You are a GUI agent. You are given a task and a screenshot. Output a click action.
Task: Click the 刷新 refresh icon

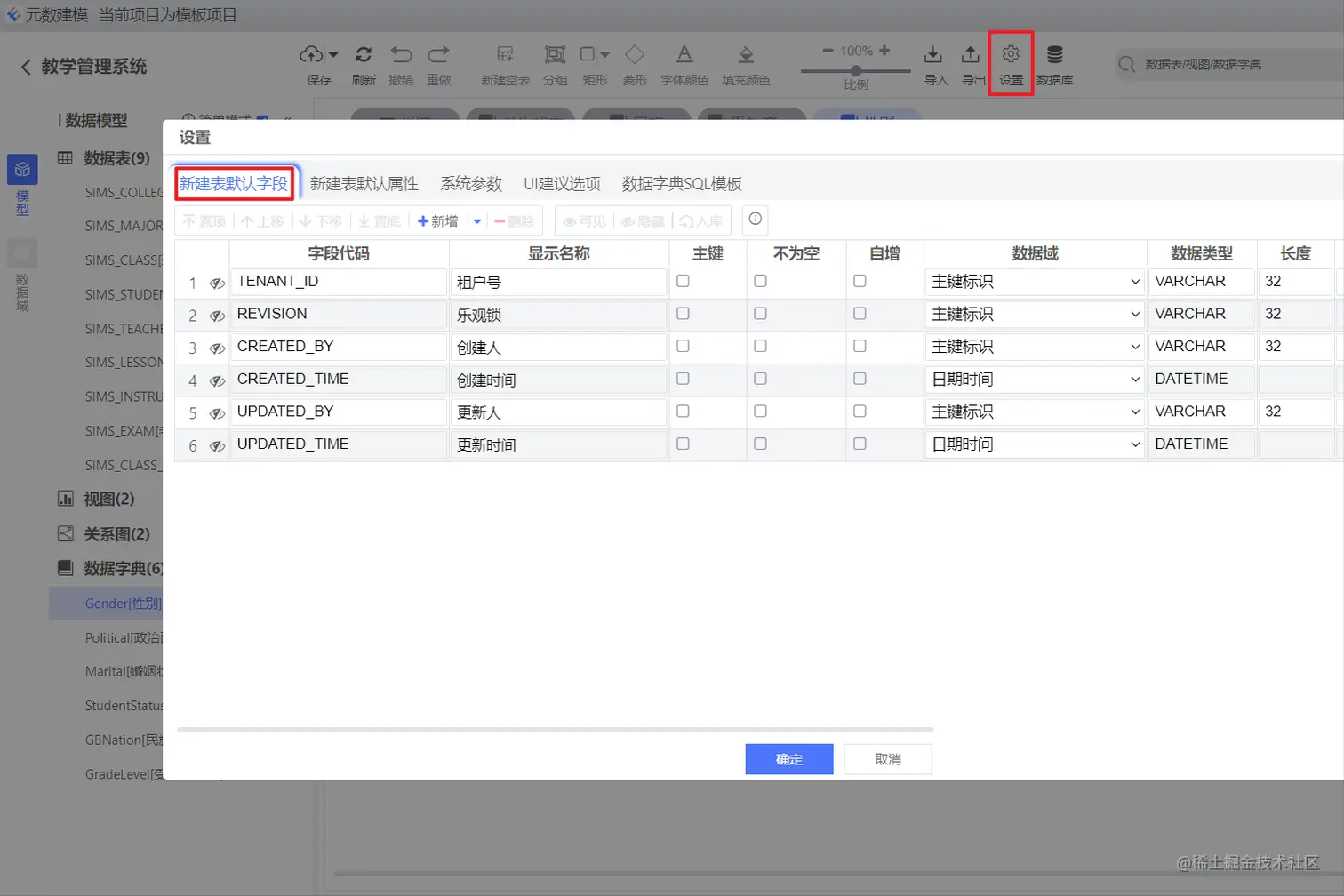[x=364, y=54]
